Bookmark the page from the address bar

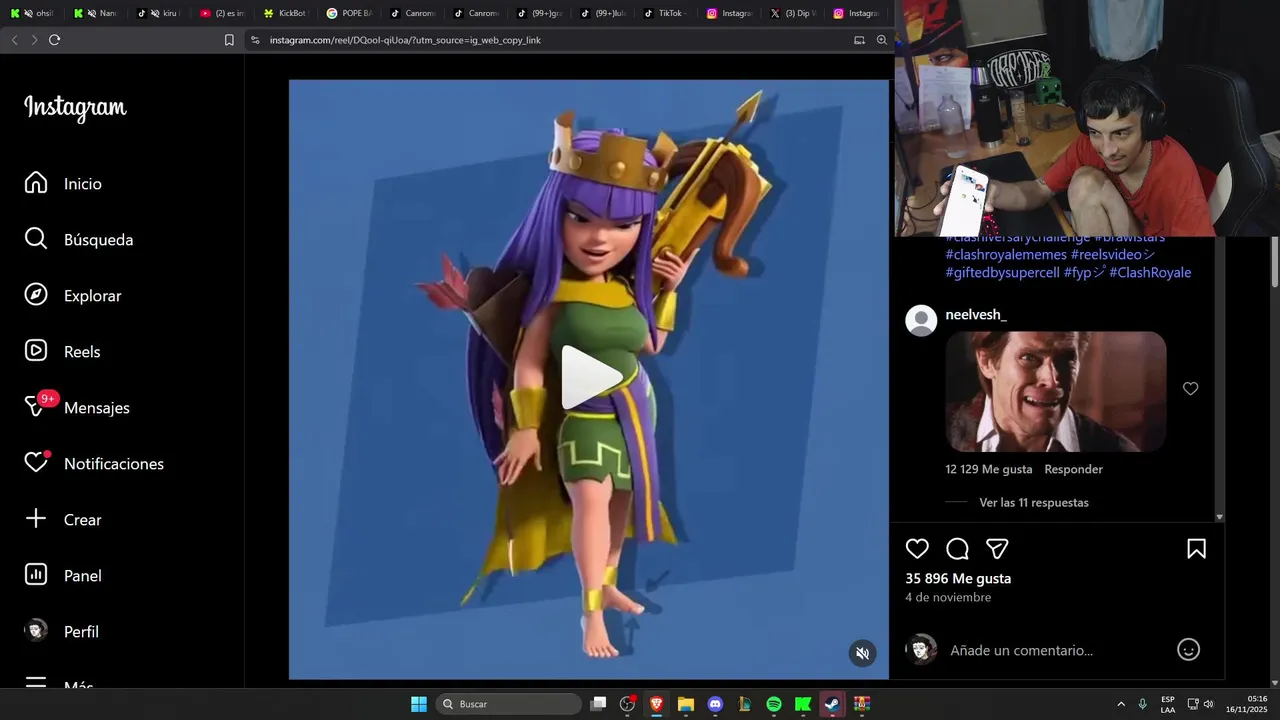[x=229, y=40]
